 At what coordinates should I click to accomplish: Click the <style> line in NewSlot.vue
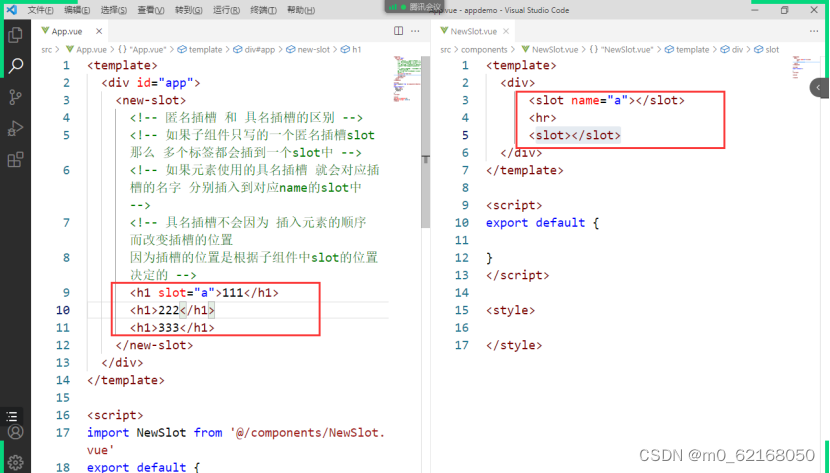pos(510,310)
